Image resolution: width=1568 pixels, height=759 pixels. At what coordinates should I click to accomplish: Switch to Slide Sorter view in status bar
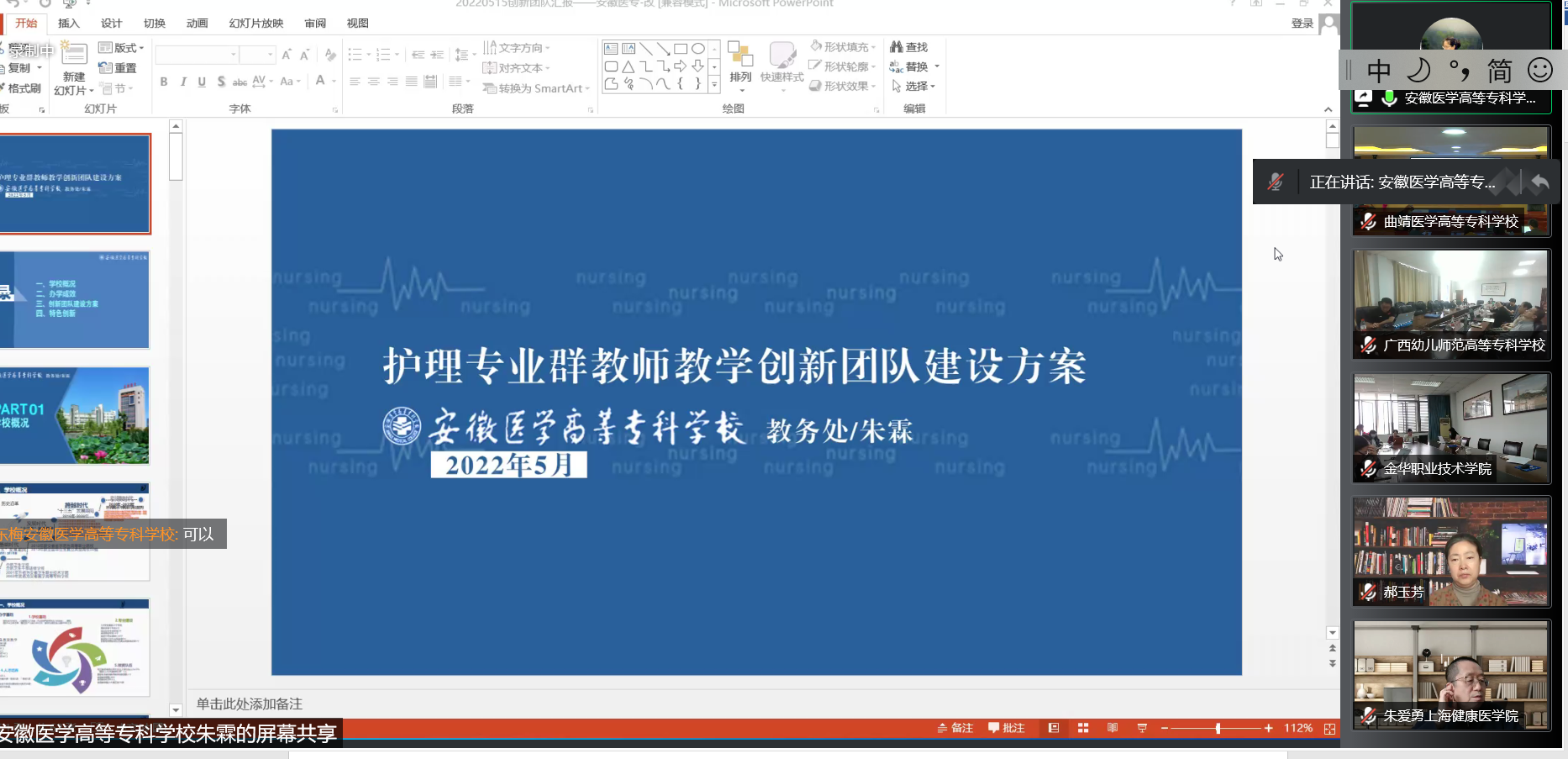point(1083,728)
